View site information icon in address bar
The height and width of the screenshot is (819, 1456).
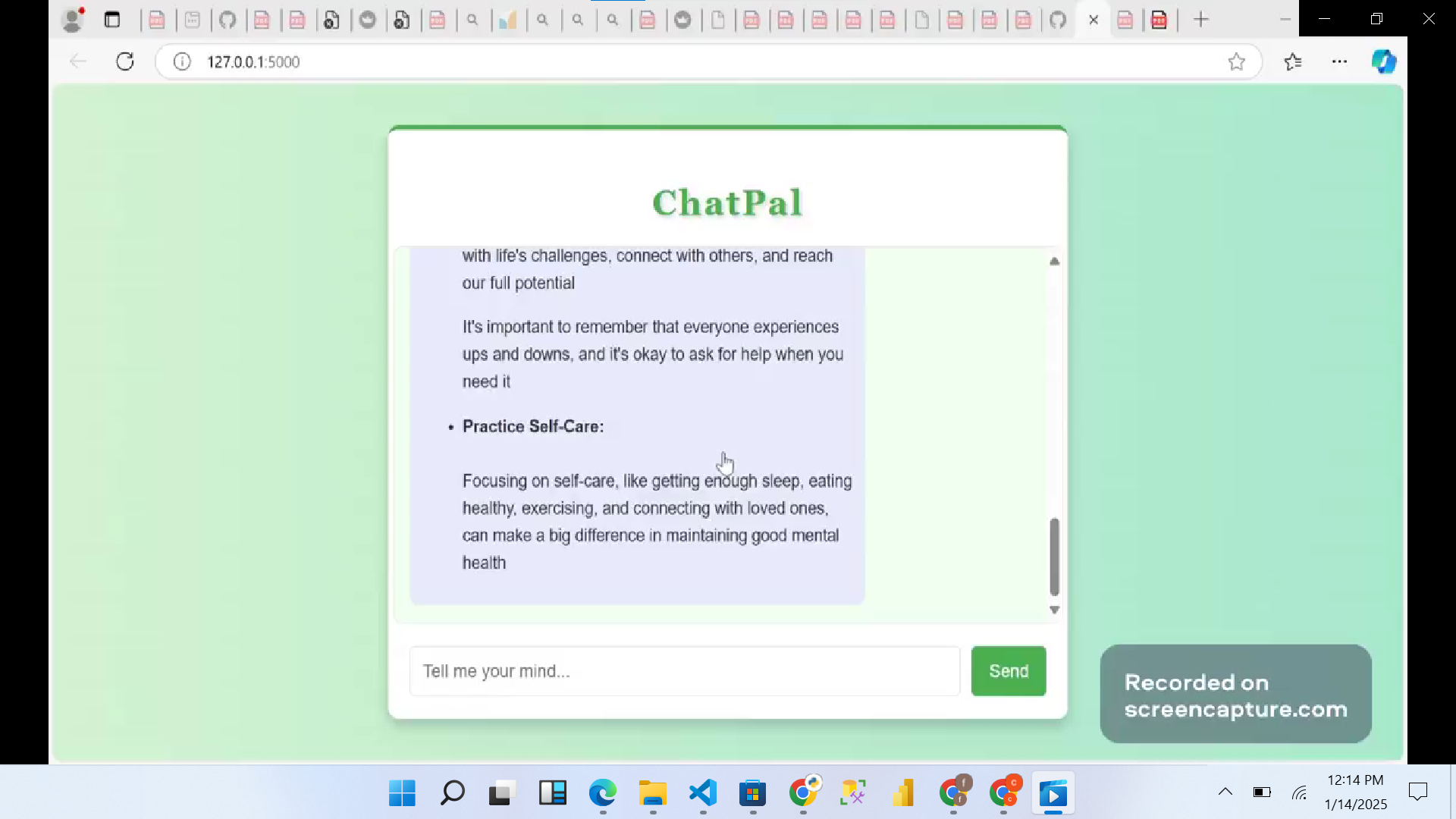click(x=182, y=61)
